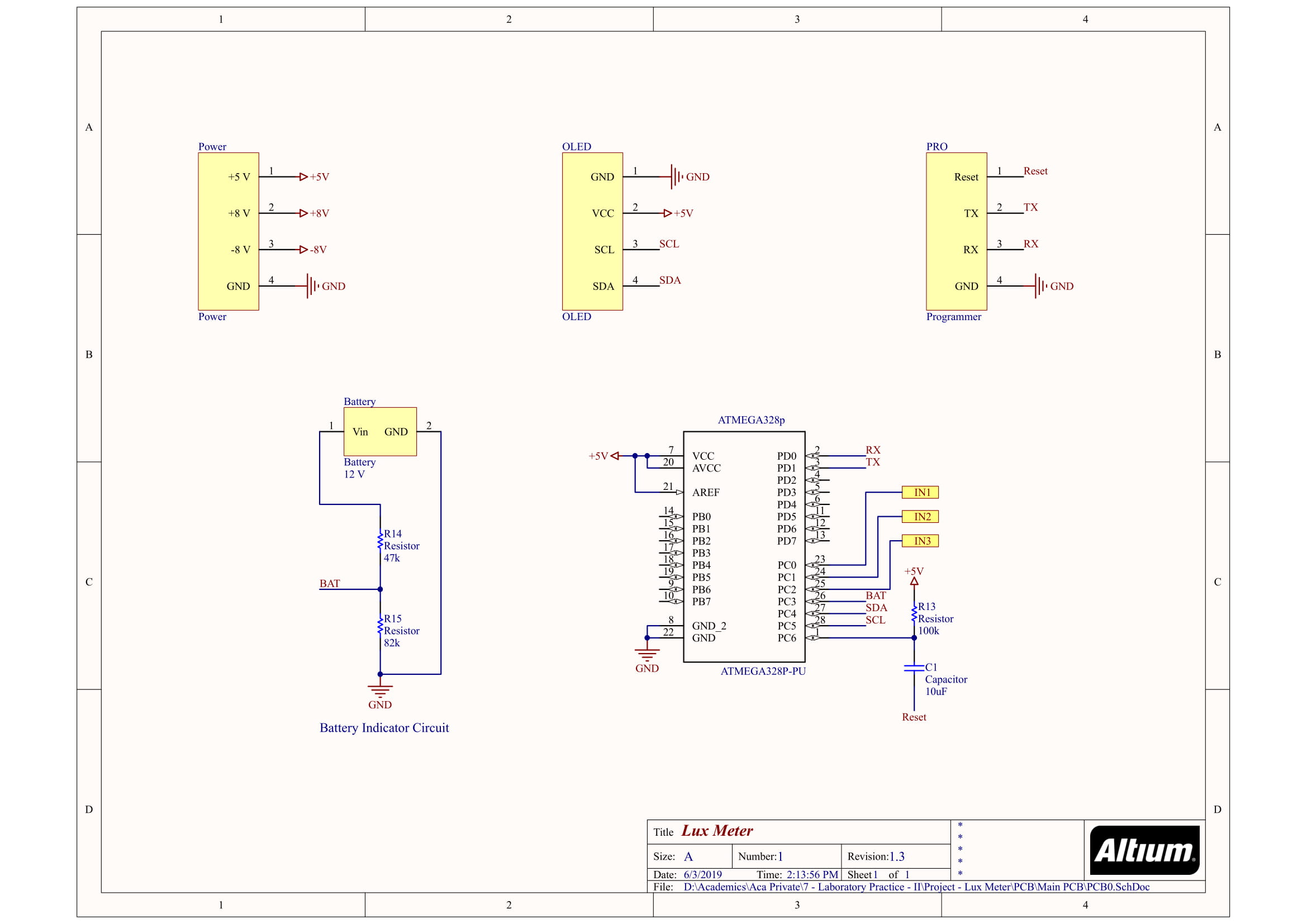Click the Power connector block
1307x924 pixels.
(x=229, y=231)
